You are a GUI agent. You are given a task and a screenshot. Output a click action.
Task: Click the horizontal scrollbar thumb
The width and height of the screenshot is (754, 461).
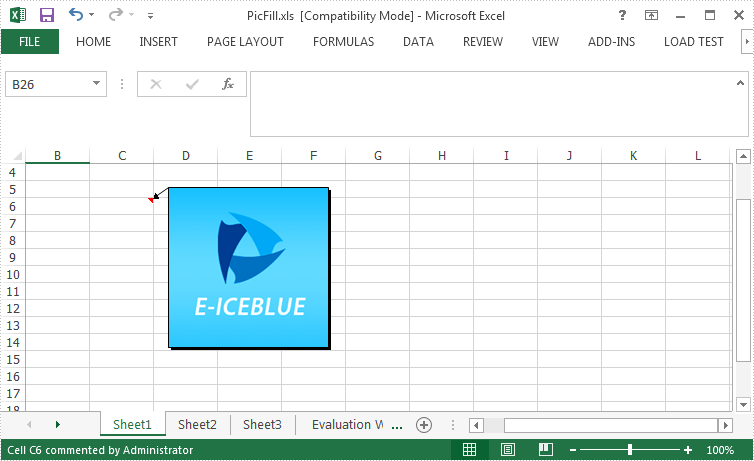611,425
